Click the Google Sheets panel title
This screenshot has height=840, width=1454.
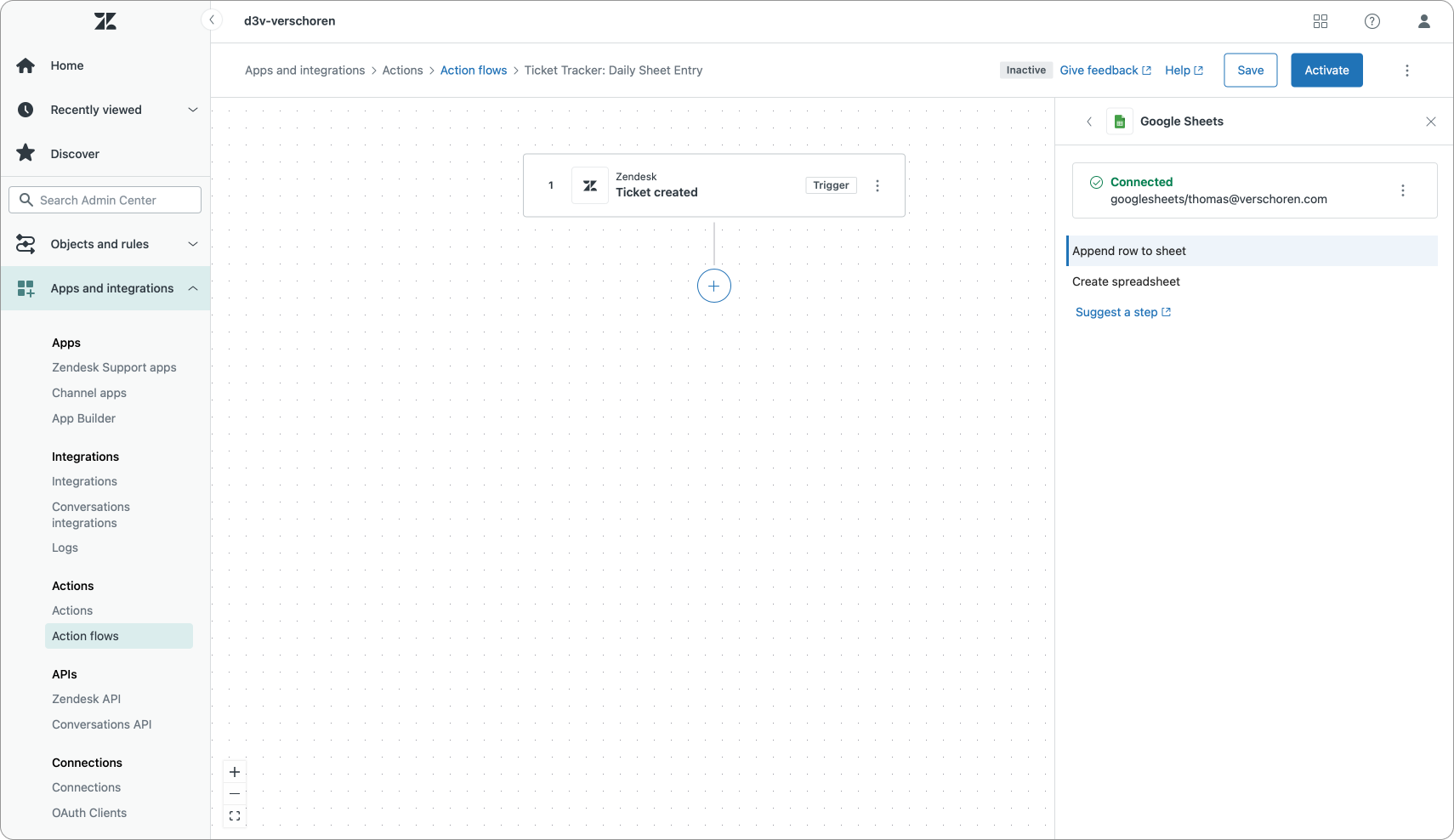tap(1182, 122)
